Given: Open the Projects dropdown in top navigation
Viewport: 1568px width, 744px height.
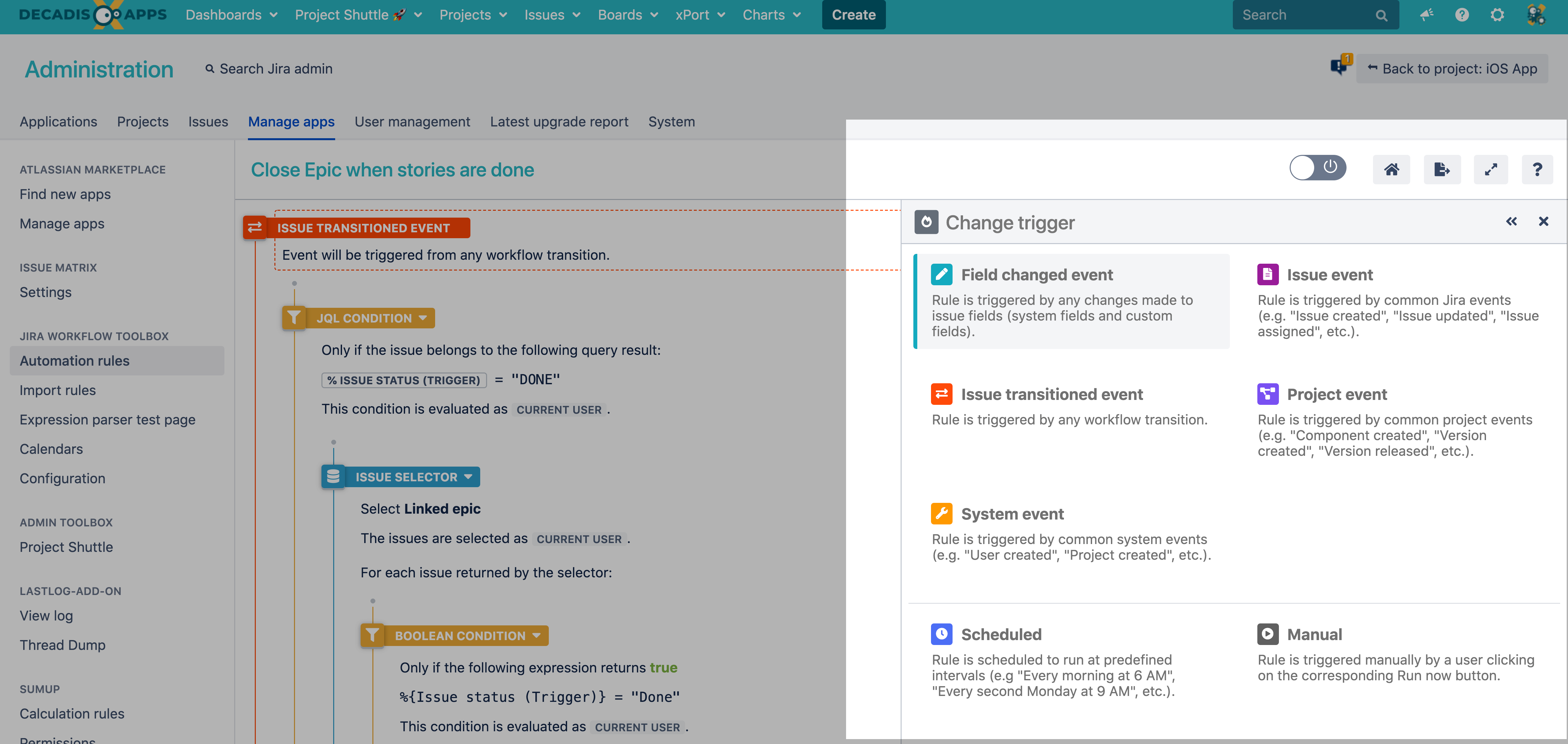Looking at the screenshot, I should (x=473, y=15).
